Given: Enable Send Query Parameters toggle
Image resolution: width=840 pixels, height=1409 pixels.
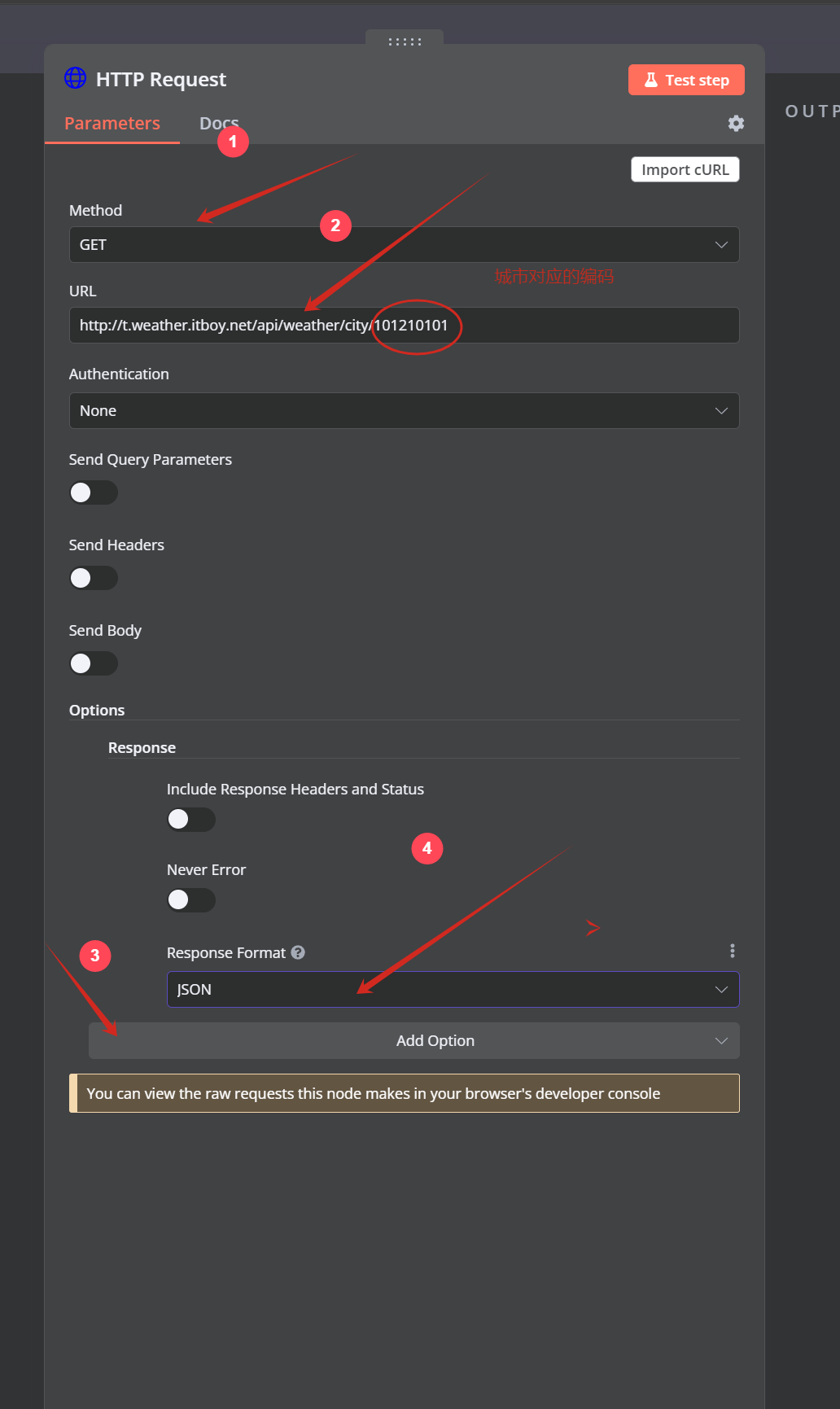Looking at the screenshot, I should pyautogui.click(x=94, y=492).
